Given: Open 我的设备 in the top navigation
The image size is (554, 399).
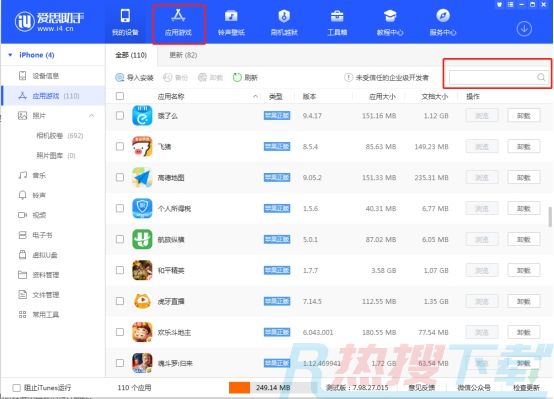Looking at the screenshot, I should [125, 23].
